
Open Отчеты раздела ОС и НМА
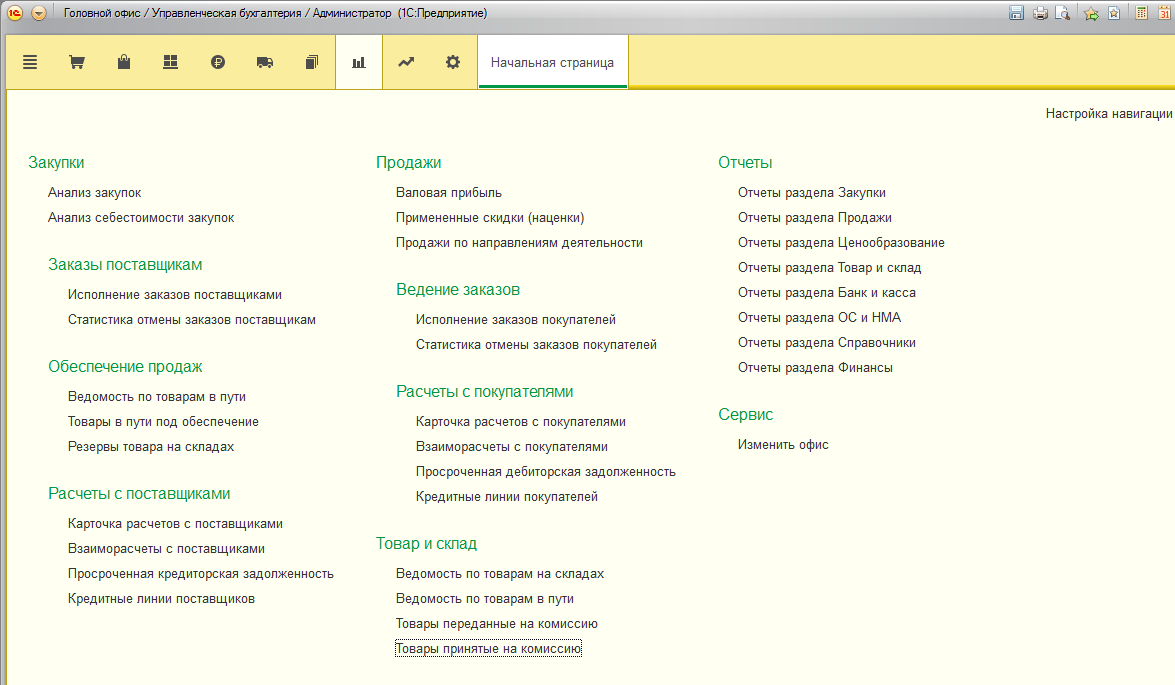point(819,317)
